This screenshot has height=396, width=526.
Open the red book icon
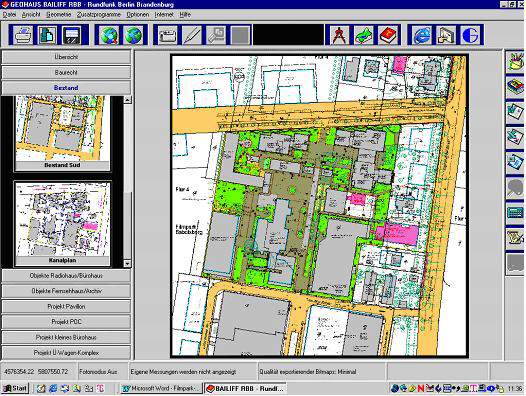click(x=388, y=35)
